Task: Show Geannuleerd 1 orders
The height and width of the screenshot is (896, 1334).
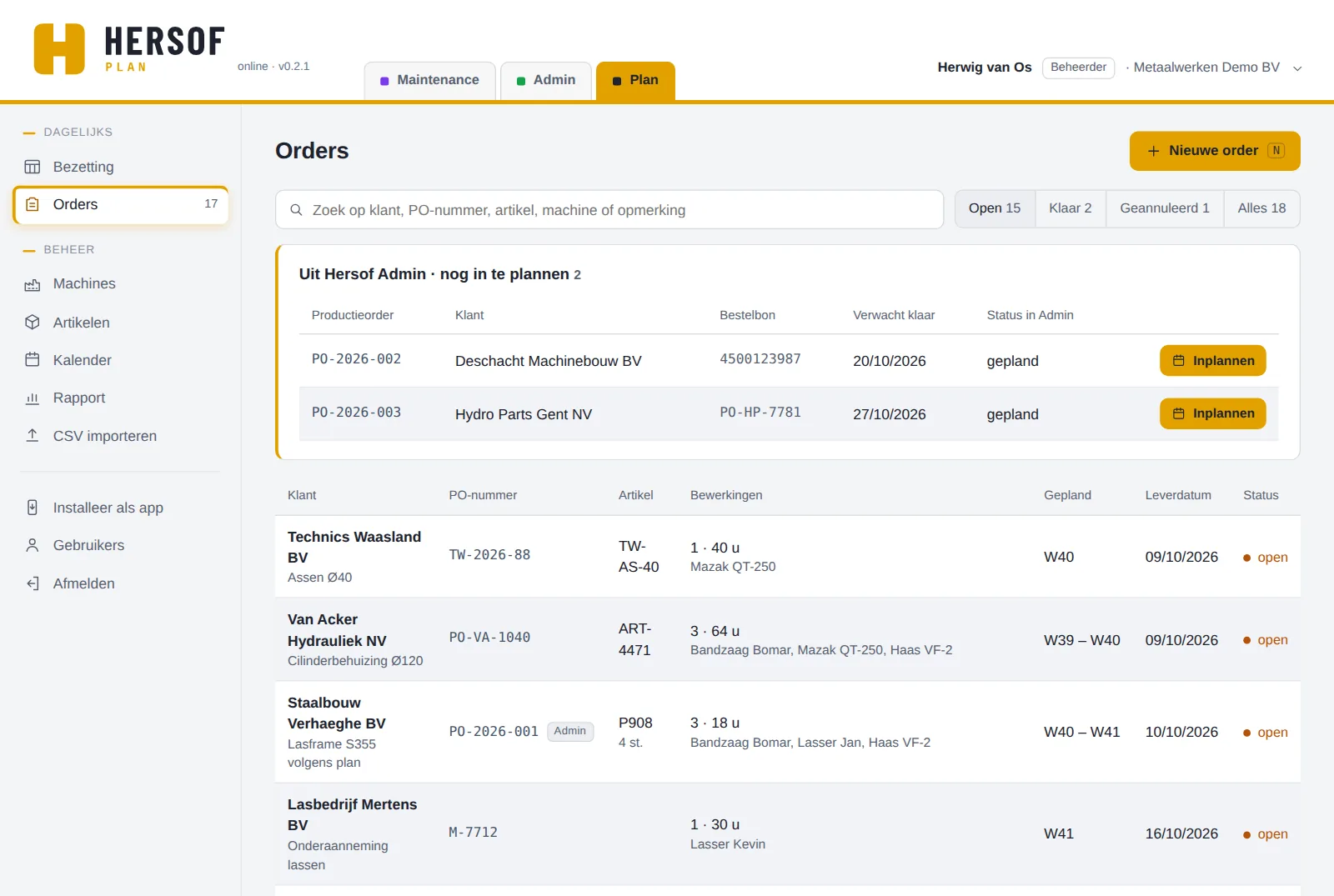Action: [1165, 208]
